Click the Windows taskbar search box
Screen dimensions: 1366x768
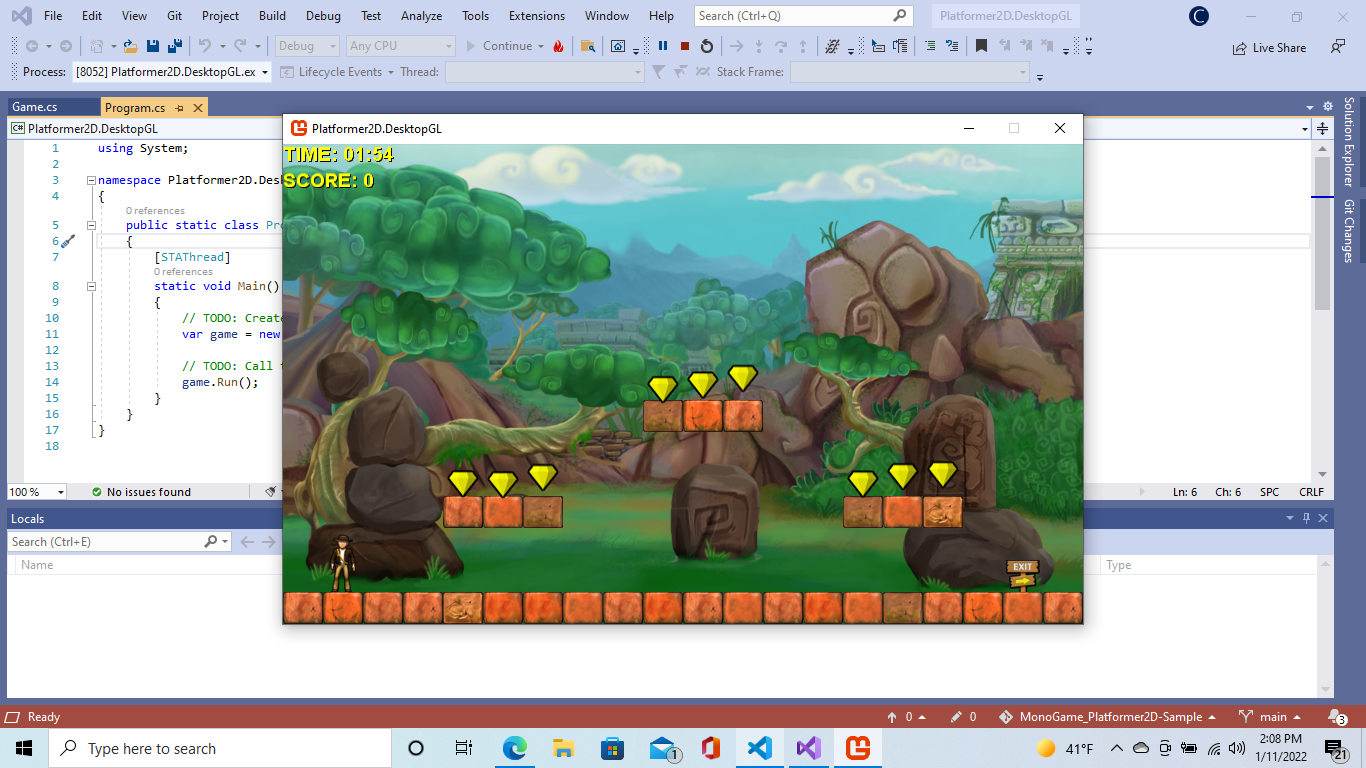(x=219, y=748)
